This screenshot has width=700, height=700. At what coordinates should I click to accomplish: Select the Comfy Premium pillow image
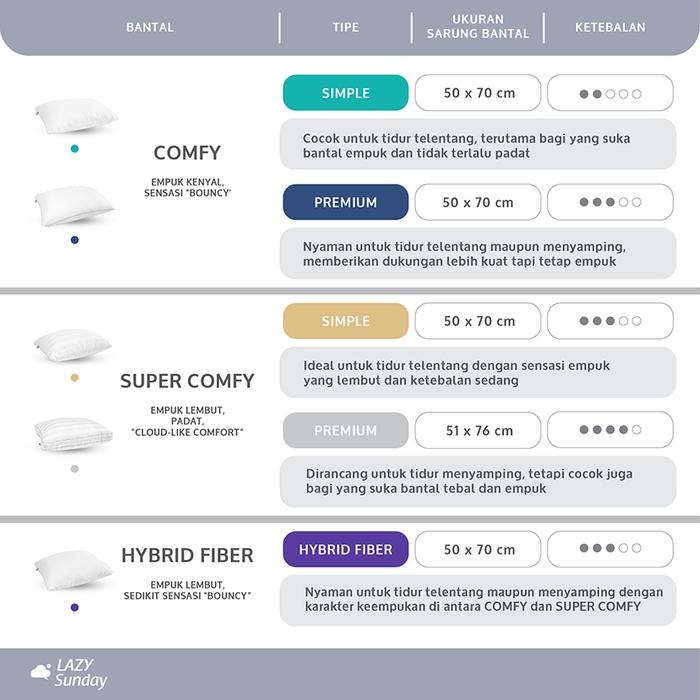[74, 204]
